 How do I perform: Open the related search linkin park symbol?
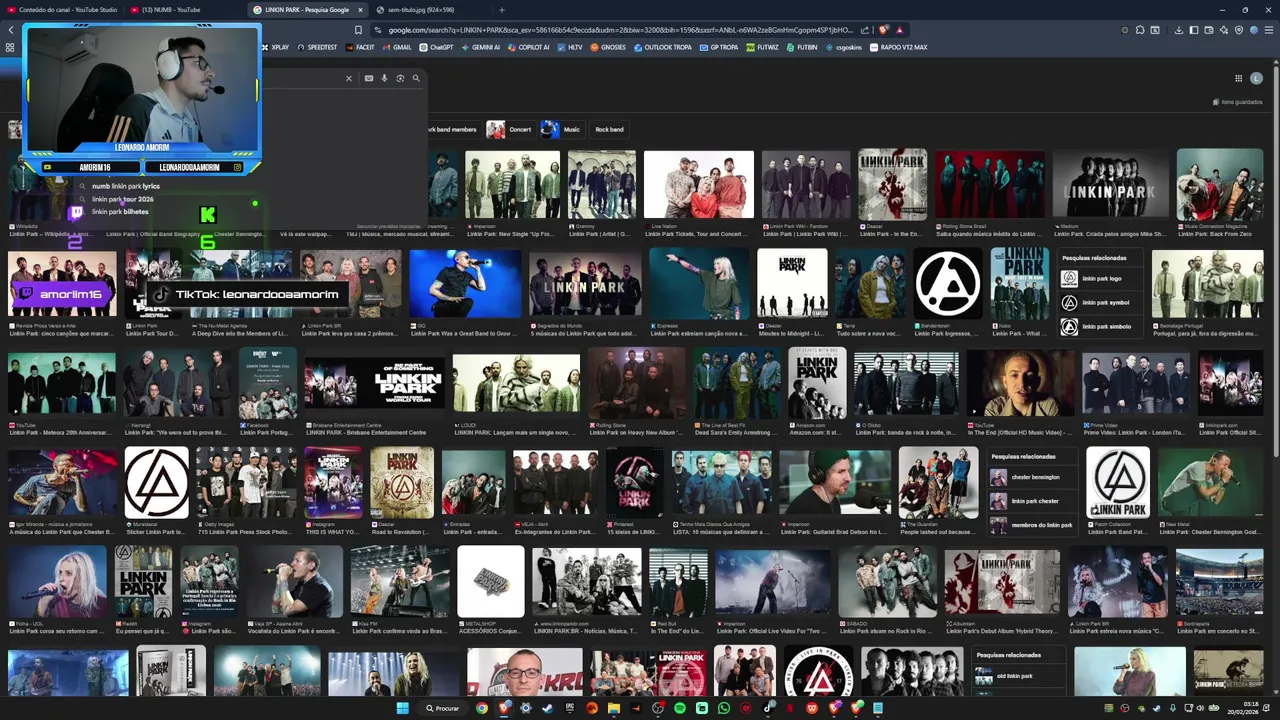1100,302
